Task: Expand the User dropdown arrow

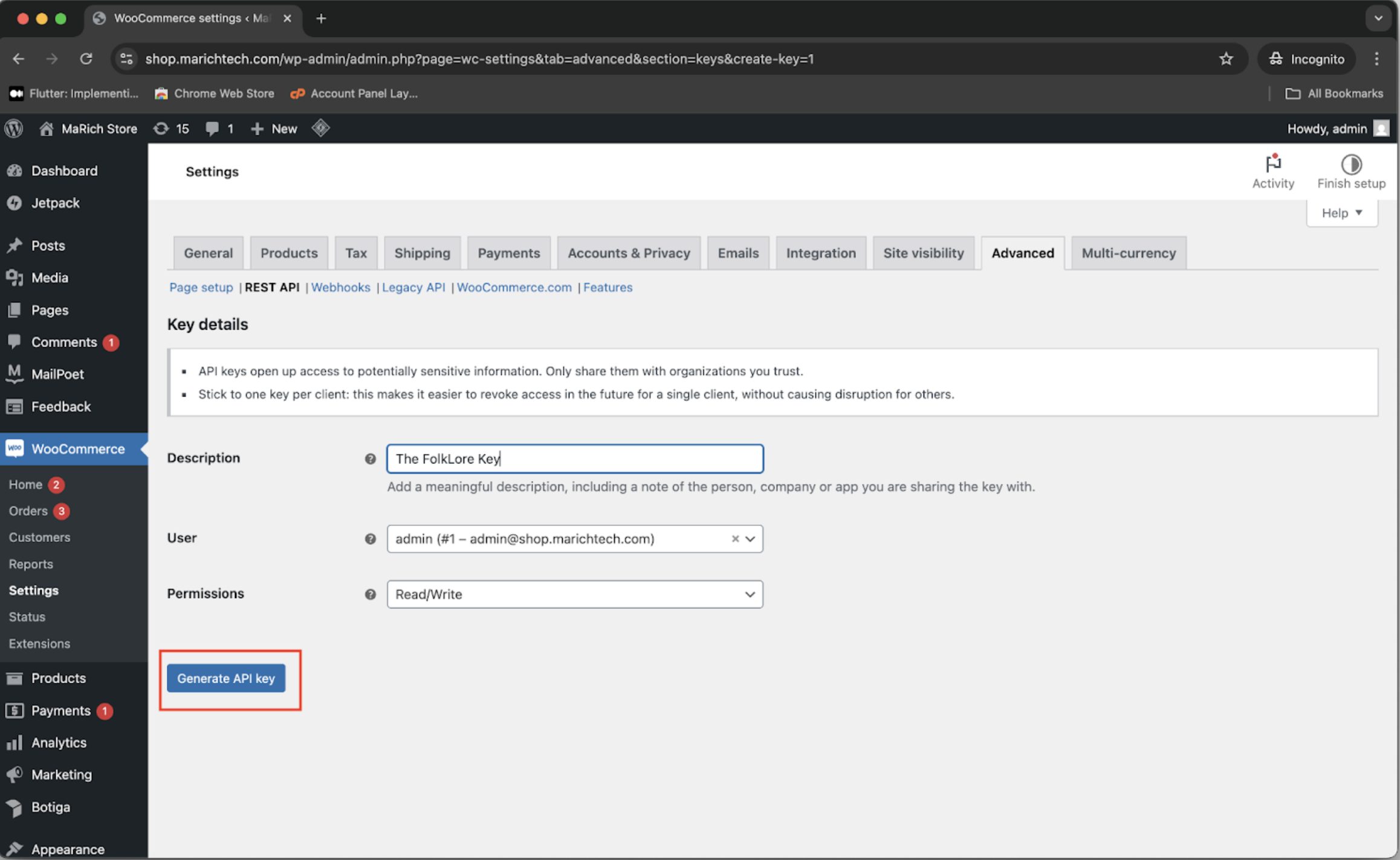Action: coord(750,539)
